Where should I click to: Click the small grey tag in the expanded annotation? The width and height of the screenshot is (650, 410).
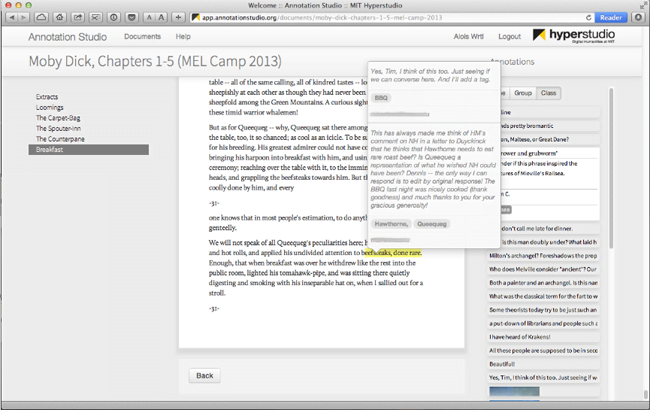click(x=506, y=210)
